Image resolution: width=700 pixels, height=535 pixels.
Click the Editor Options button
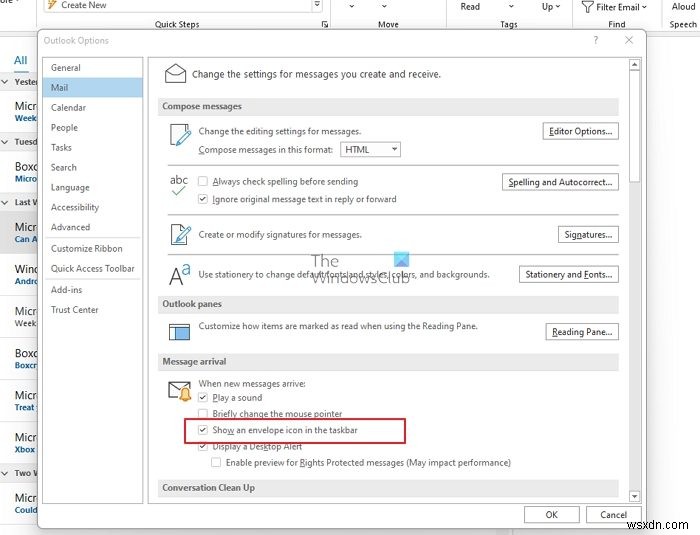pos(580,131)
